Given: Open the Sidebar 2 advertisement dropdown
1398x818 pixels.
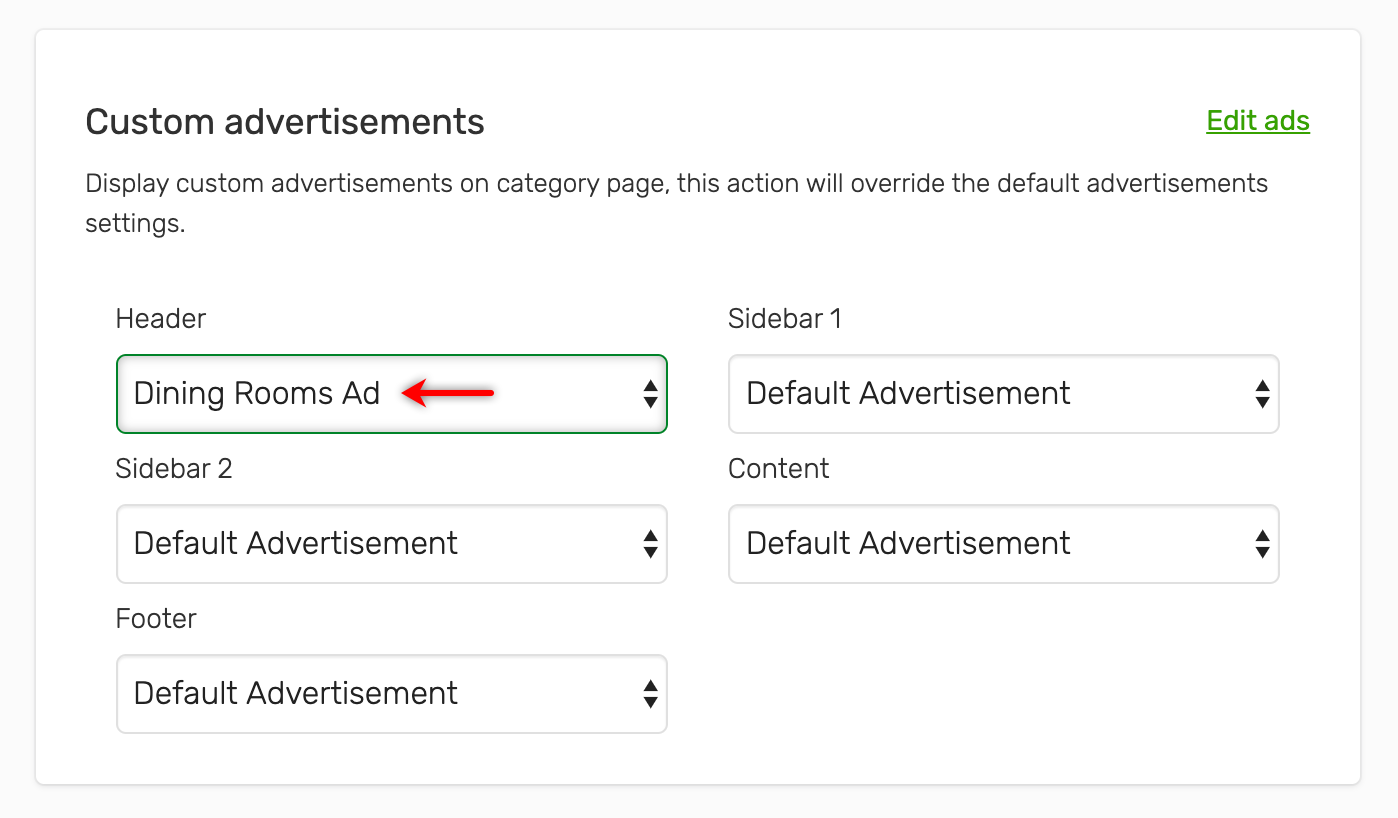Looking at the screenshot, I should point(392,544).
